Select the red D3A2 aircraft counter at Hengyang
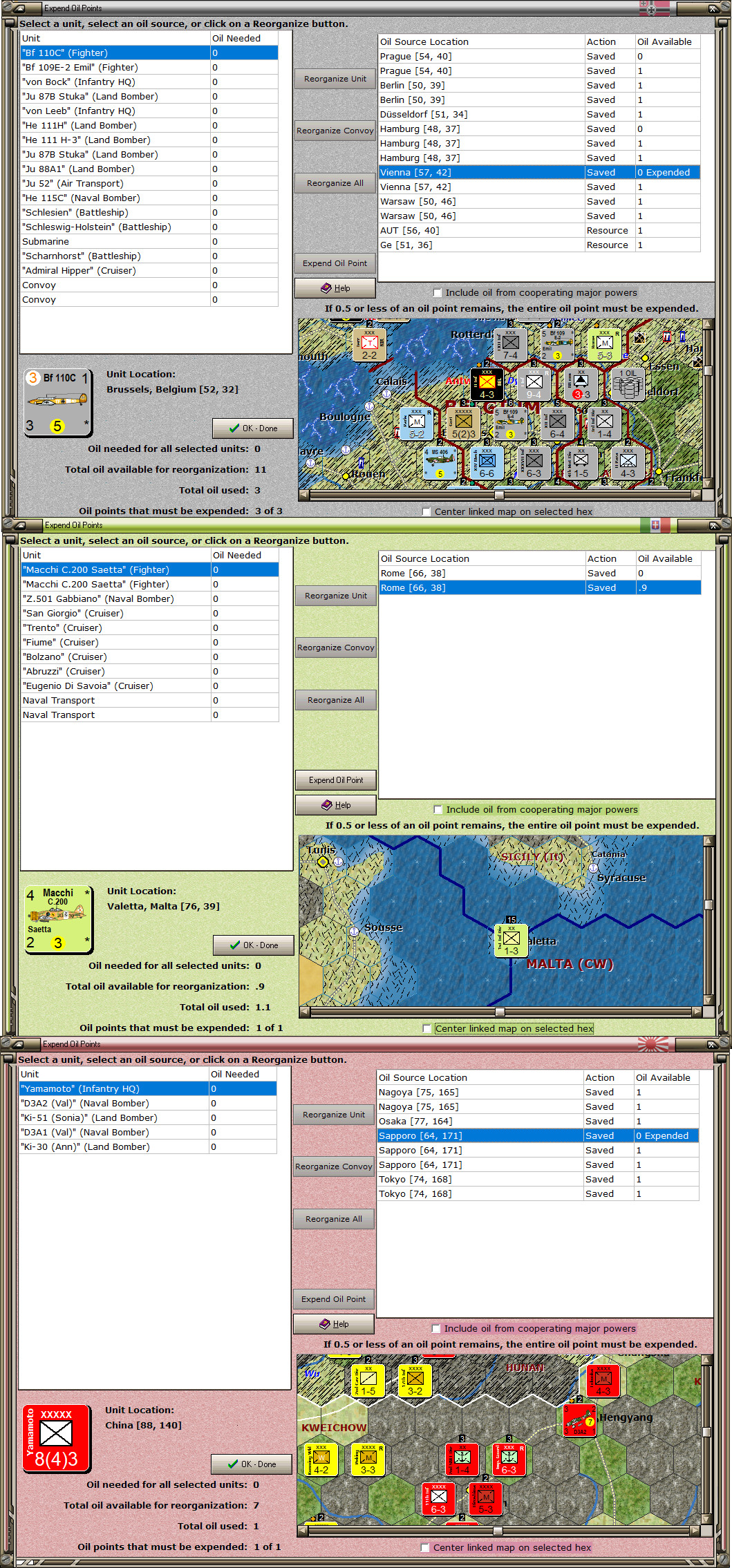Image resolution: width=732 pixels, height=1568 pixels. pos(579,1420)
